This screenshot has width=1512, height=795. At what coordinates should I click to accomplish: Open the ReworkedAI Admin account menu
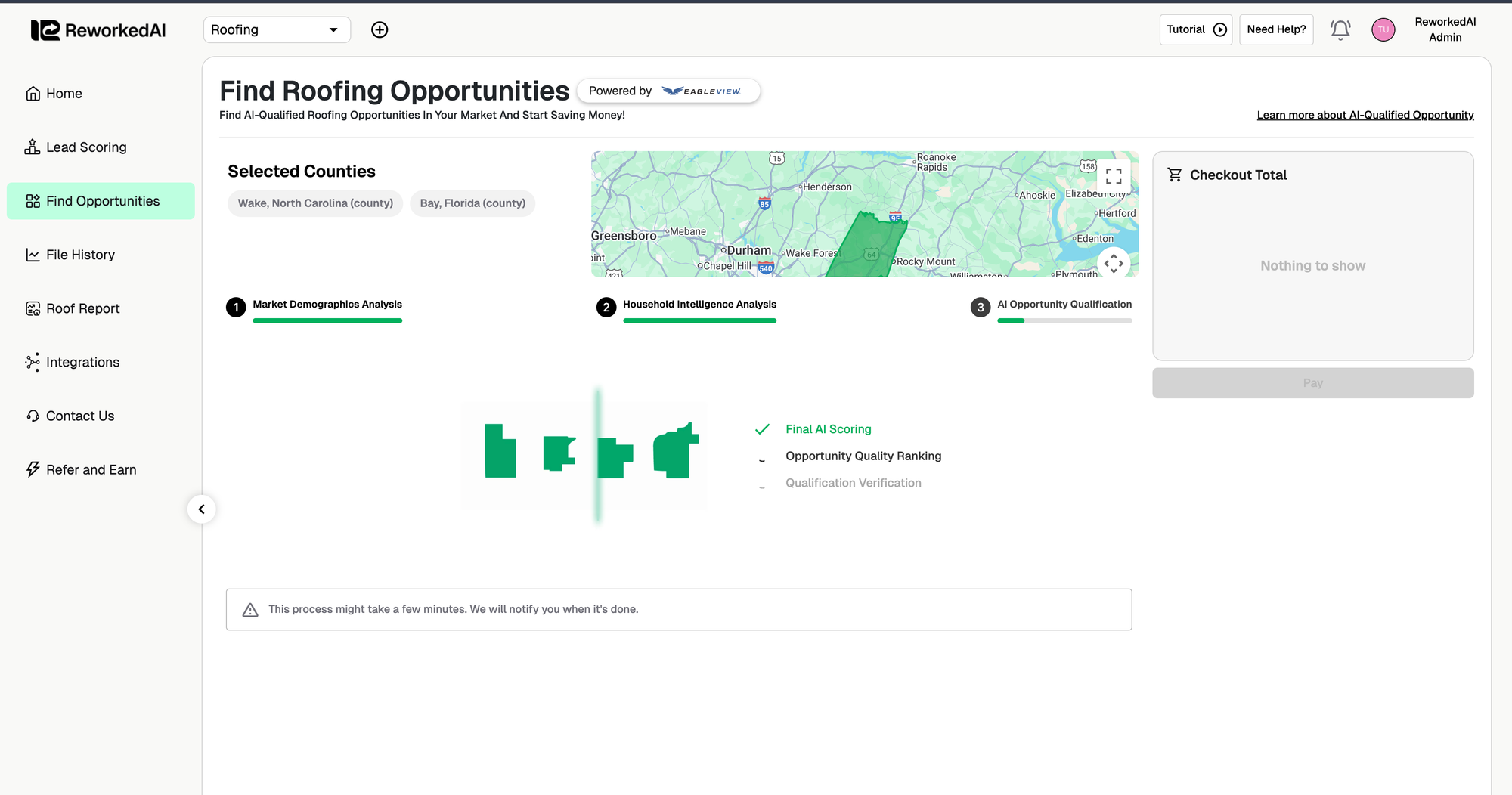(1445, 29)
